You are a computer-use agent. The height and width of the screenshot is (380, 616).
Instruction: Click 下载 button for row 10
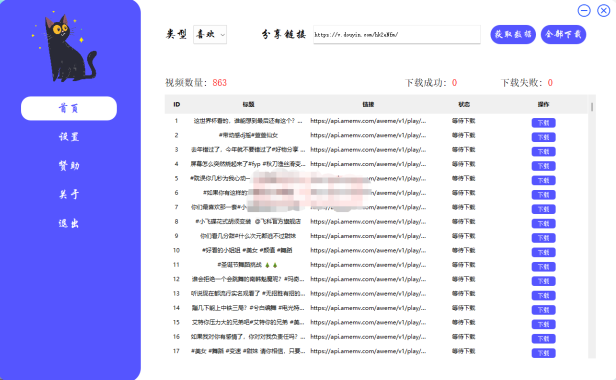[x=543, y=252]
